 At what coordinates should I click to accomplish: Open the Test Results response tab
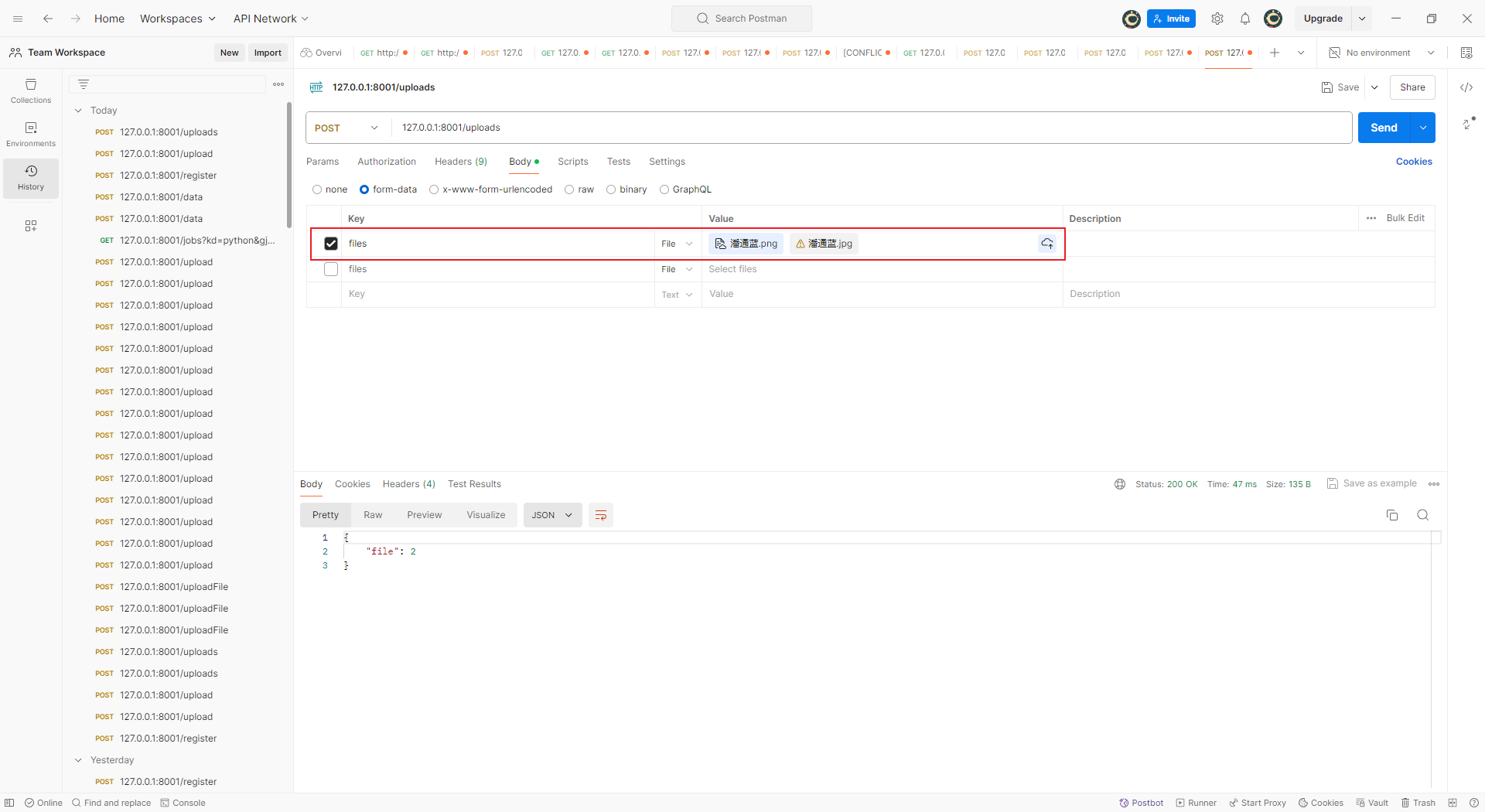point(474,484)
